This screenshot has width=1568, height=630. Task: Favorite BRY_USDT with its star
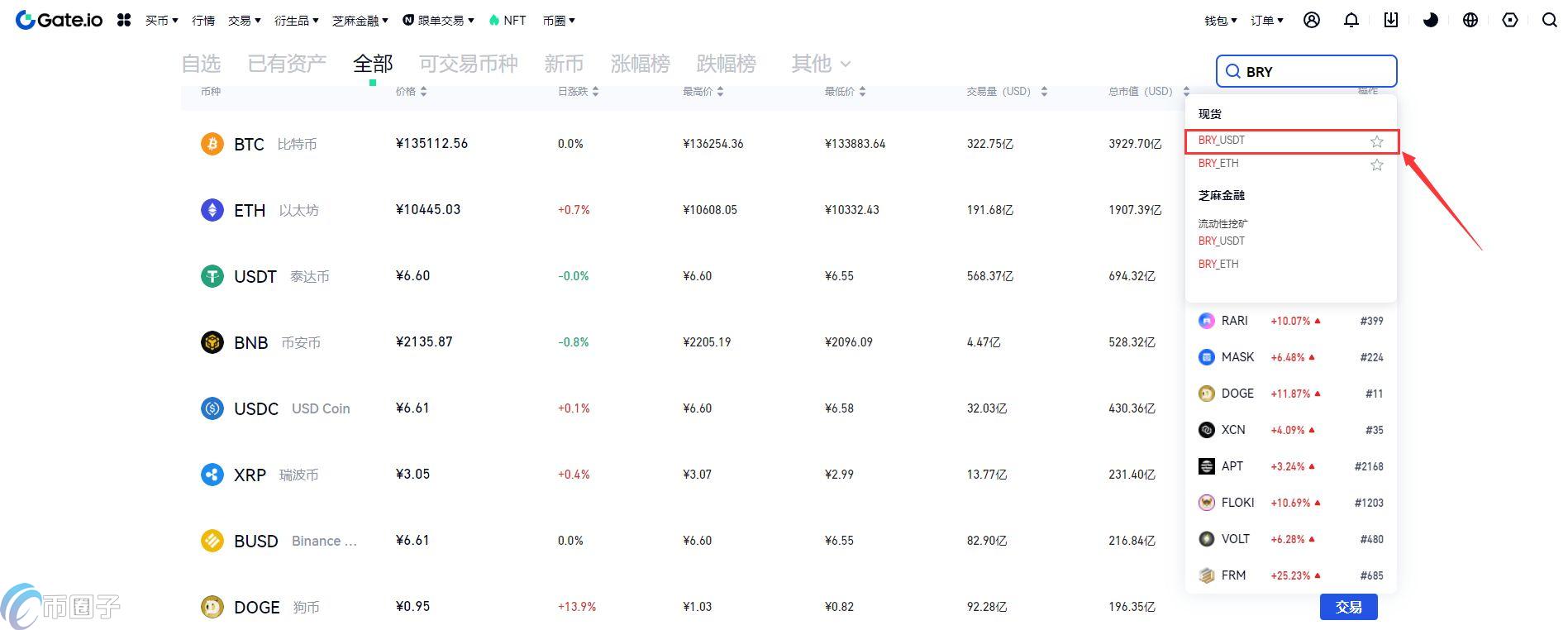click(1377, 141)
